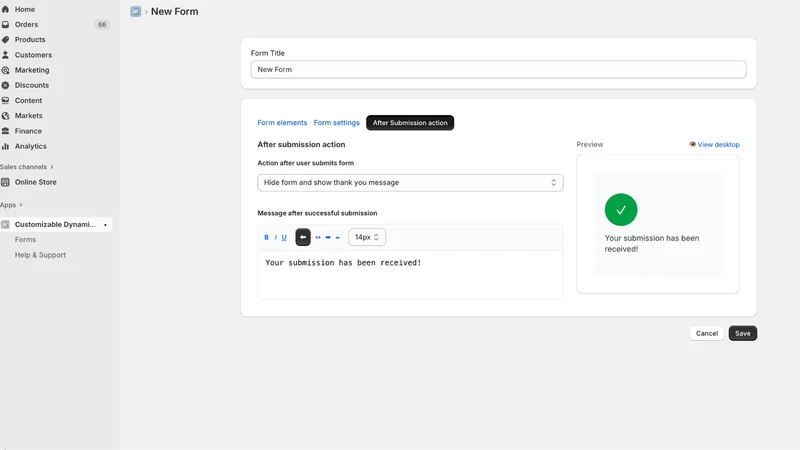Screen dimensions: 800x450
Task: Click the View desktop link
Action: (714, 144)
